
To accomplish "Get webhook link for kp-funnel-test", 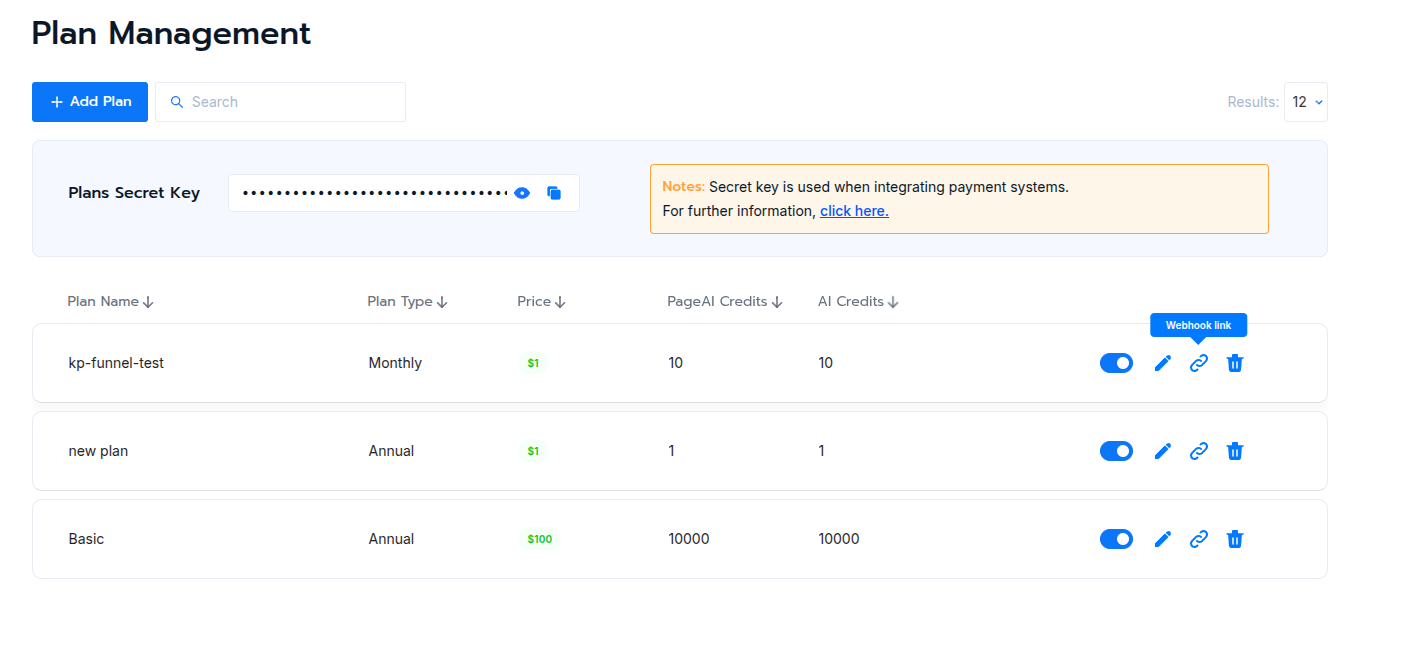I will pos(1198,363).
